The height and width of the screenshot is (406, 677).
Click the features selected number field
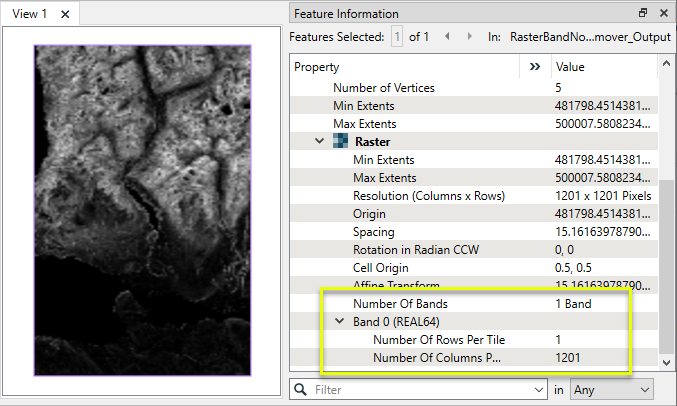pyautogui.click(x=397, y=37)
